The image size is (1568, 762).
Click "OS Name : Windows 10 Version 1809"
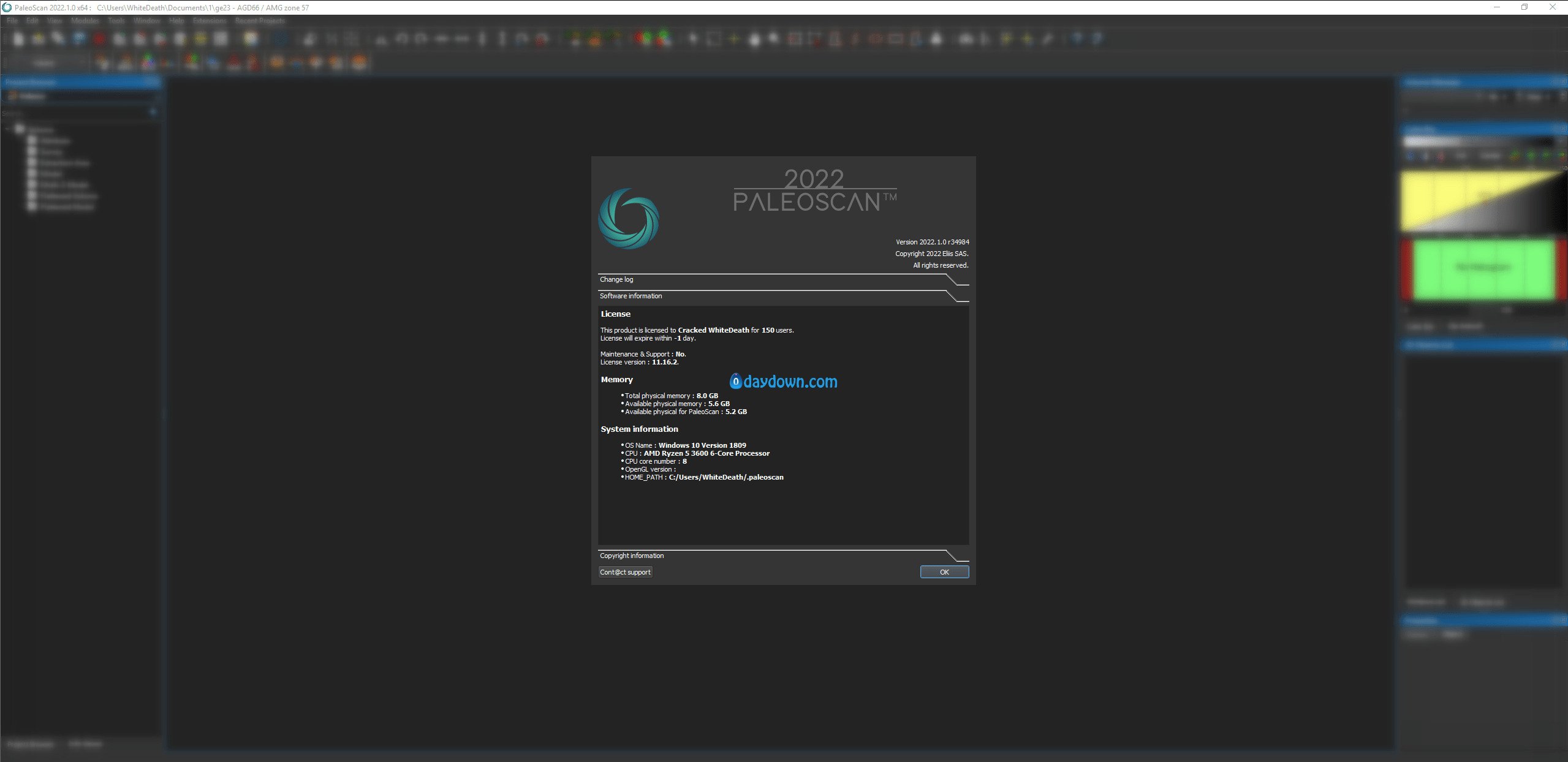coord(685,445)
